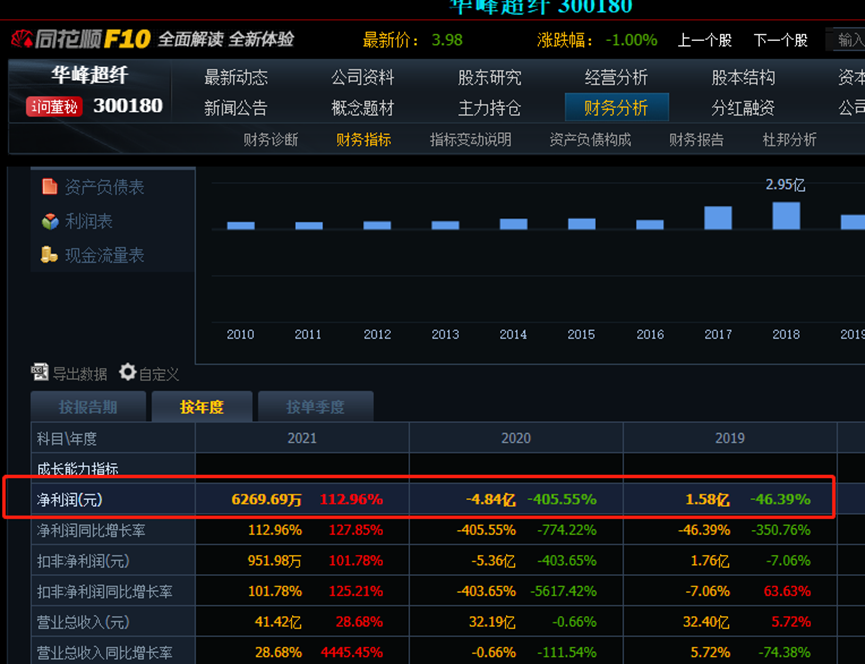865x664 pixels.
Task: Select the 净利润(元) row label
Action: tap(69, 499)
